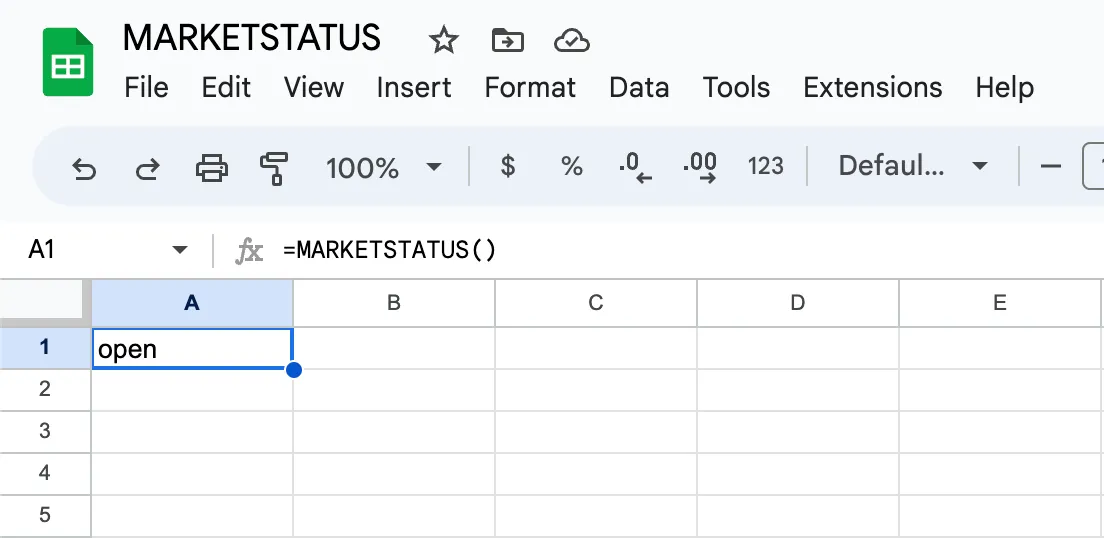Rename the MARKETSTATUS document title
This screenshot has width=1104, height=538.
[252, 38]
